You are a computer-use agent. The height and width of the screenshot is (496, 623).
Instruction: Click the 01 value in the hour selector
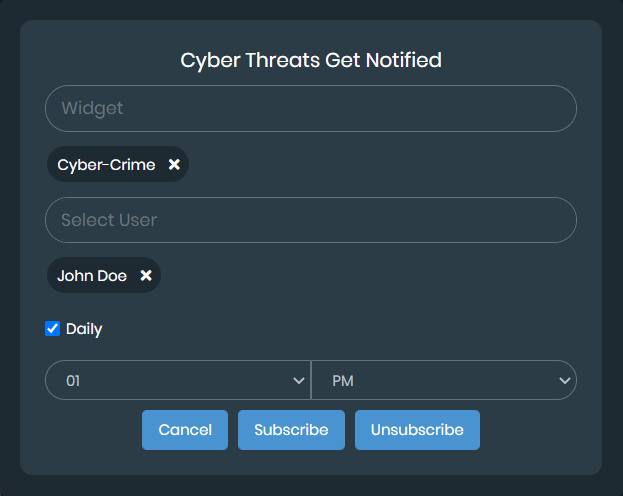(73, 381)
